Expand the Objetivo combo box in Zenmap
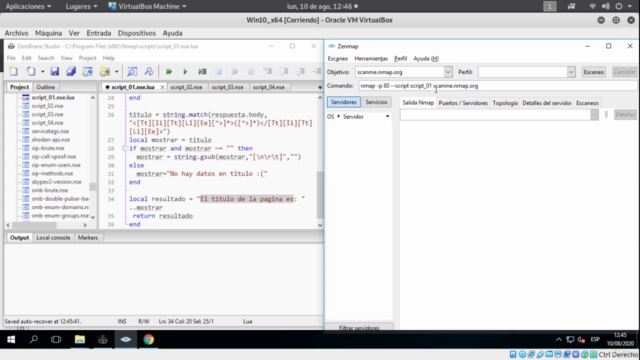This screenshot has height=360, width=640. click(448, 72)
